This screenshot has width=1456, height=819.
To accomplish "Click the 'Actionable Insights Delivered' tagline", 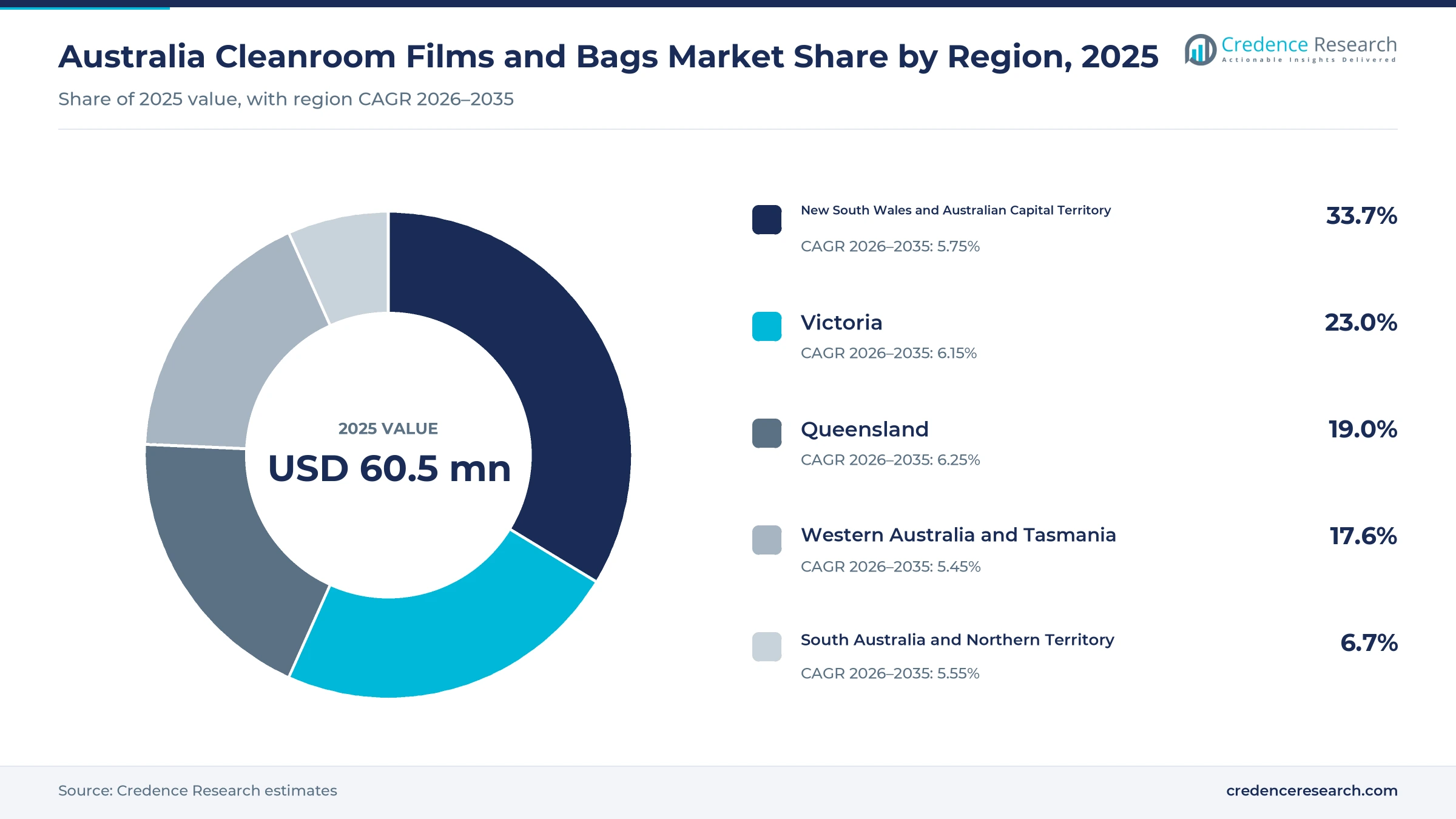I will tap(1309, 60).
